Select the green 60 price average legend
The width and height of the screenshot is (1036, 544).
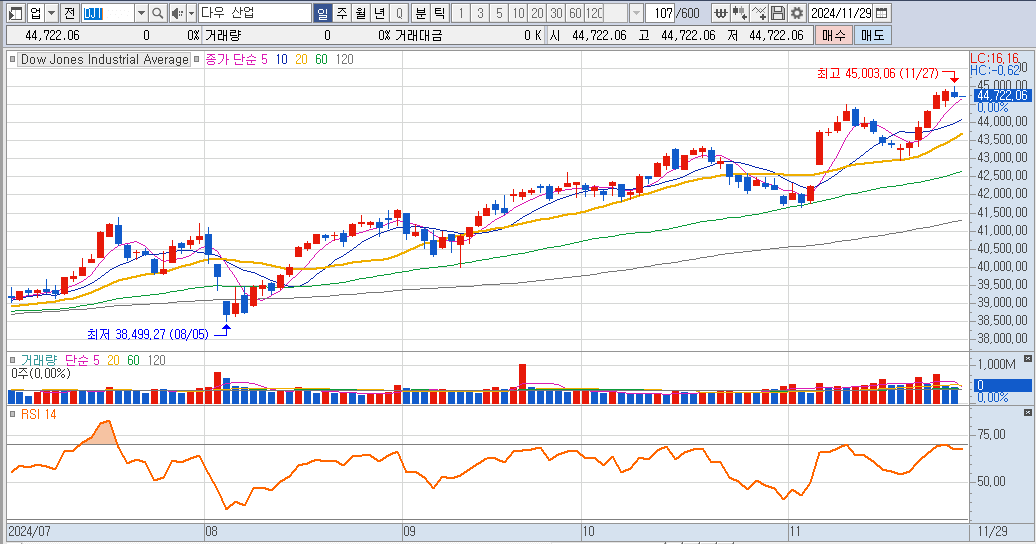click(x=321, y=59)
